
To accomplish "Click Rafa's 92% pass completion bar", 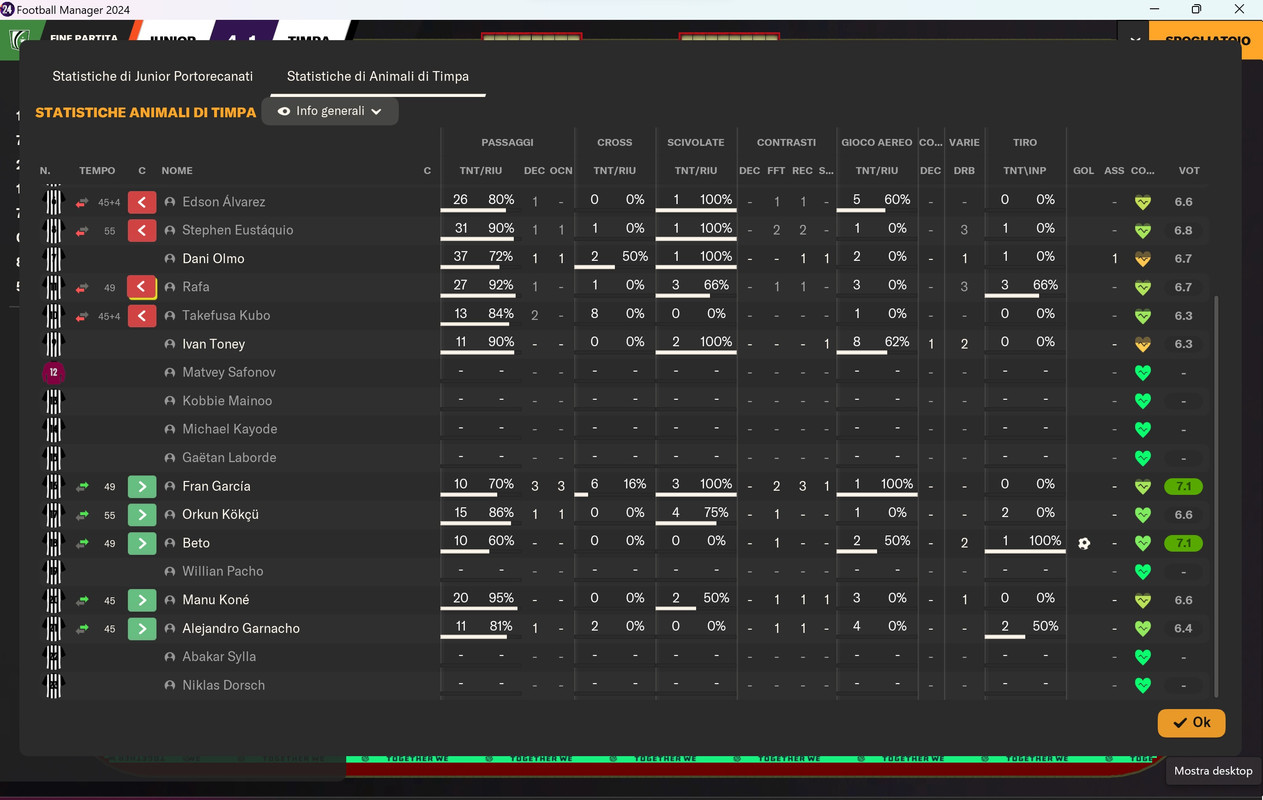I will tap(478, 296).
